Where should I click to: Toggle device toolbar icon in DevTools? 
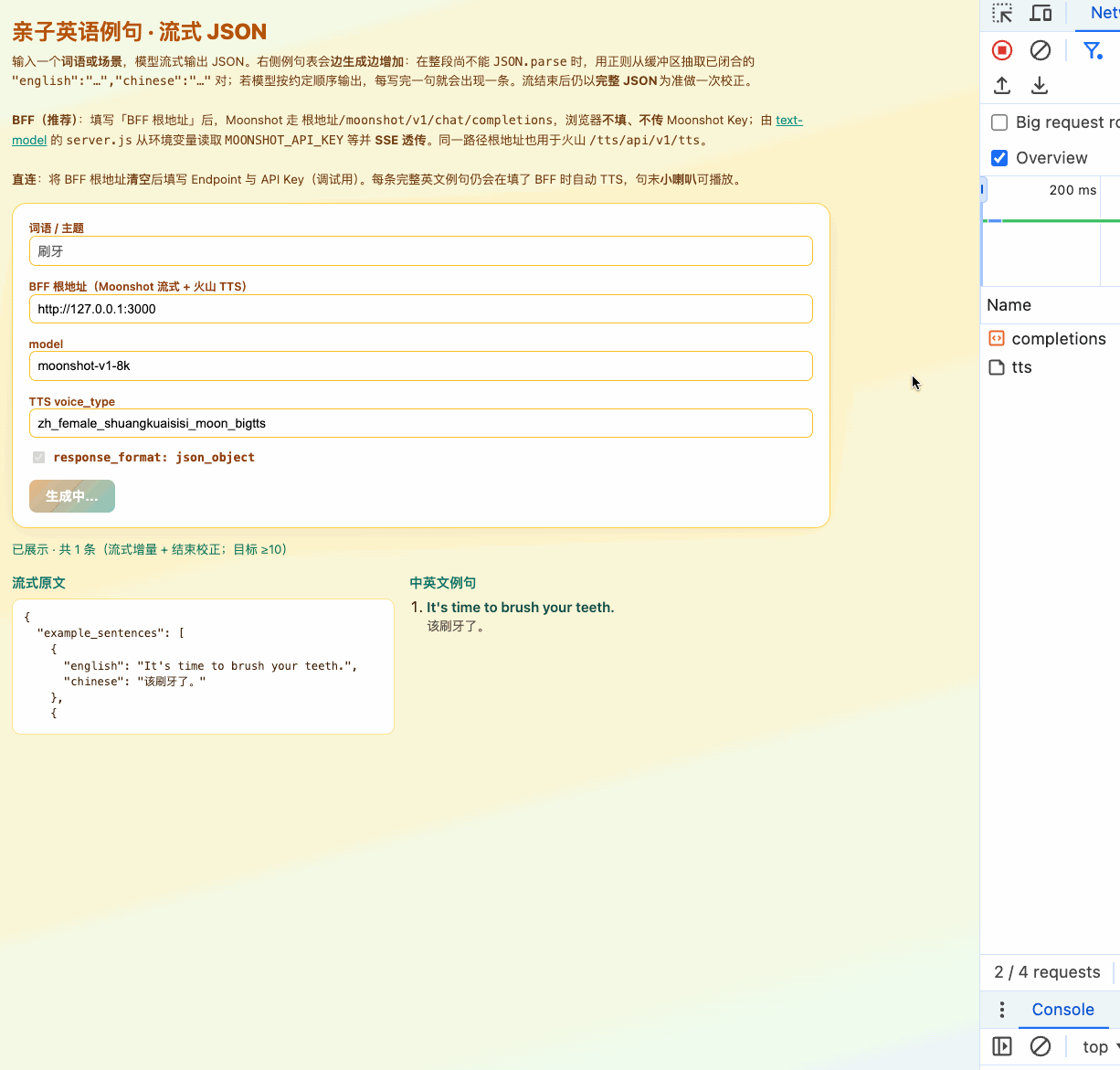point(1041,13)
